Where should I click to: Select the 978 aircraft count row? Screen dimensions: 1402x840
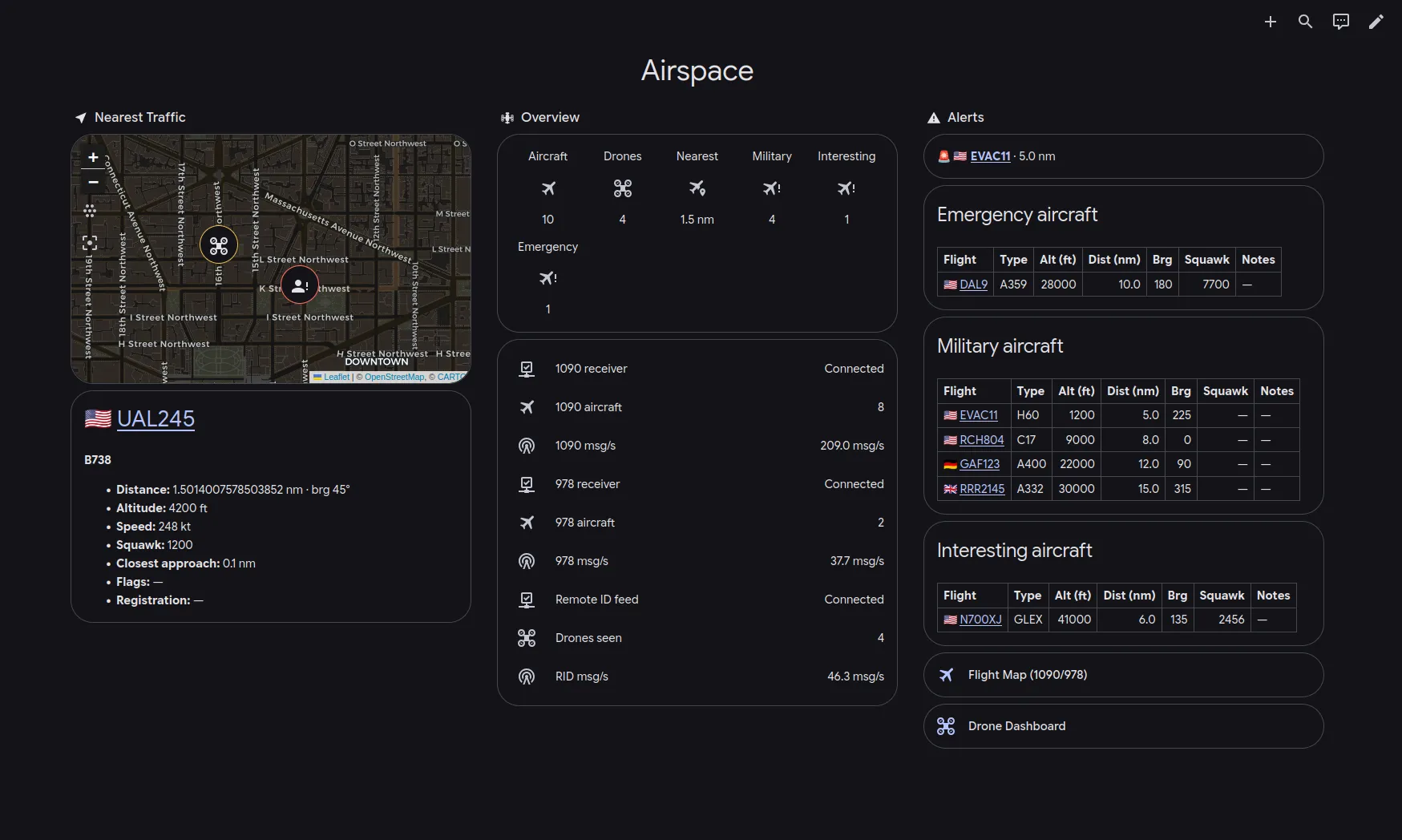click(697, 523)
